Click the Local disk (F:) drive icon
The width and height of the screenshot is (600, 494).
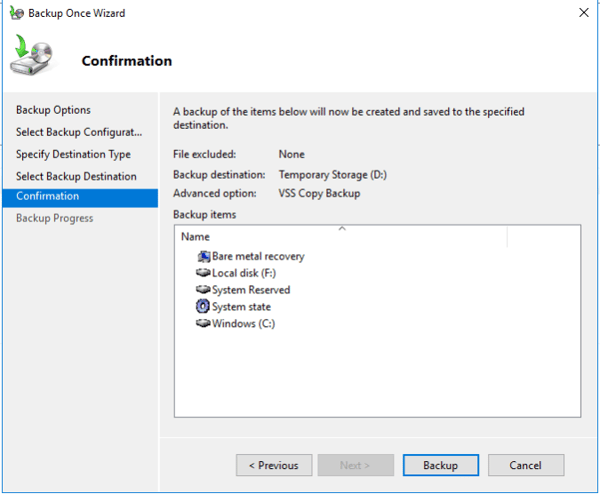(203, 272)
